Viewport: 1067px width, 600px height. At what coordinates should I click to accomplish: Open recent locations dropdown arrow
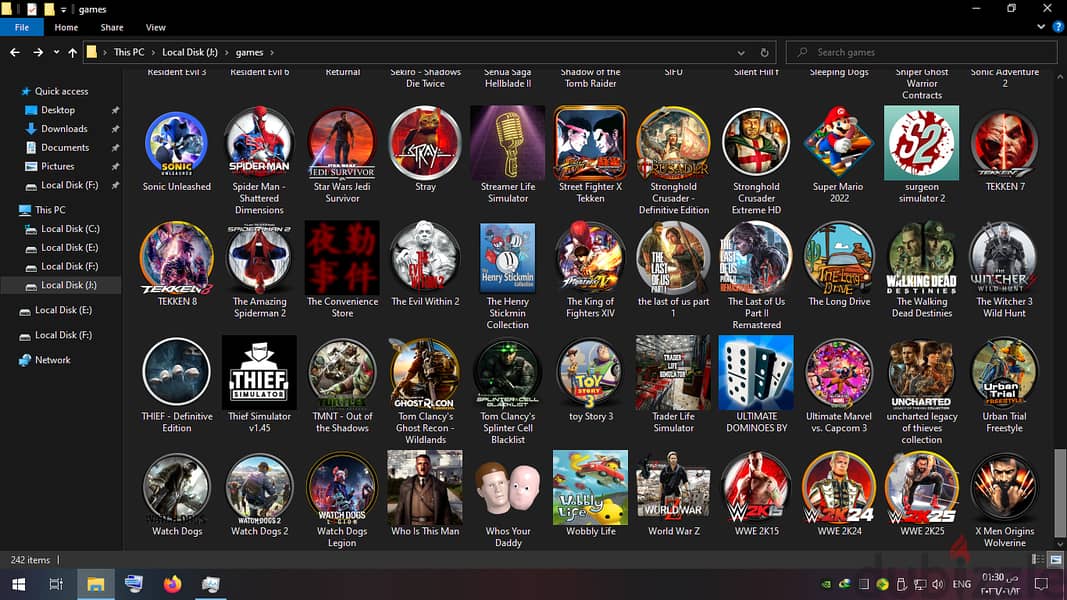(x=56, y=52)
